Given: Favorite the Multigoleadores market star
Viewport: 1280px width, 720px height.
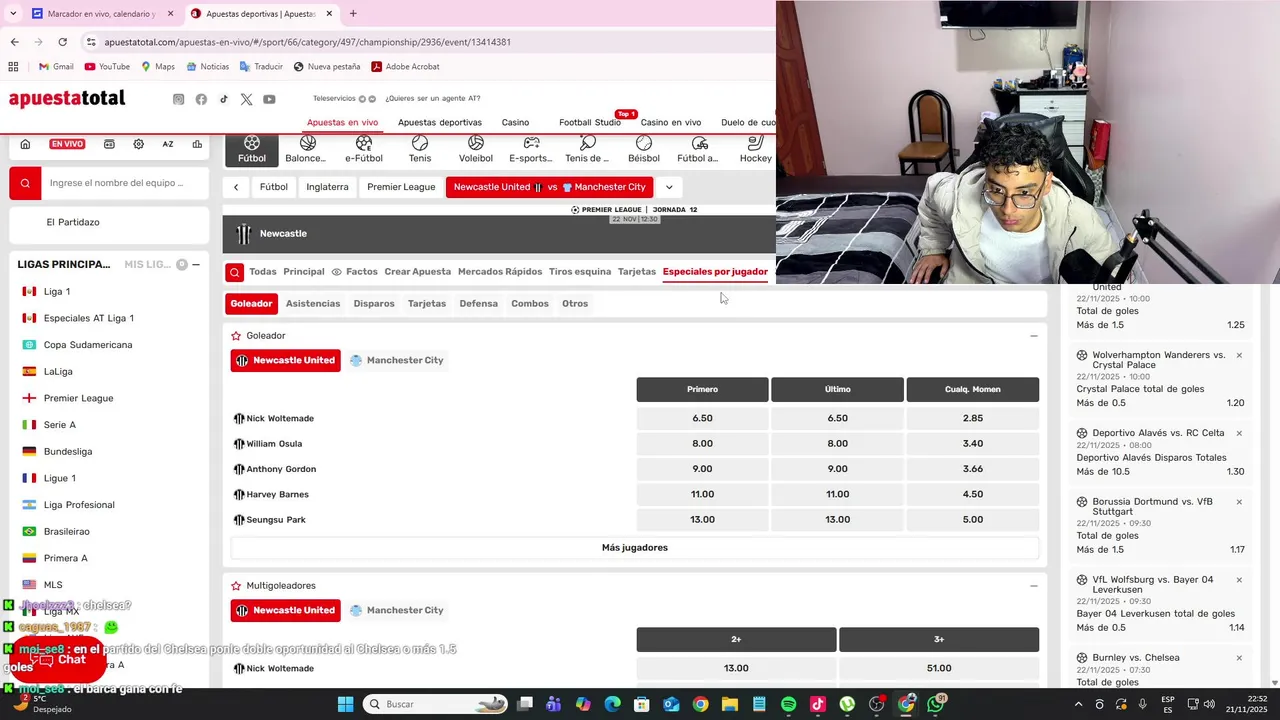Looking at the screenshot, I should (236, 586).
